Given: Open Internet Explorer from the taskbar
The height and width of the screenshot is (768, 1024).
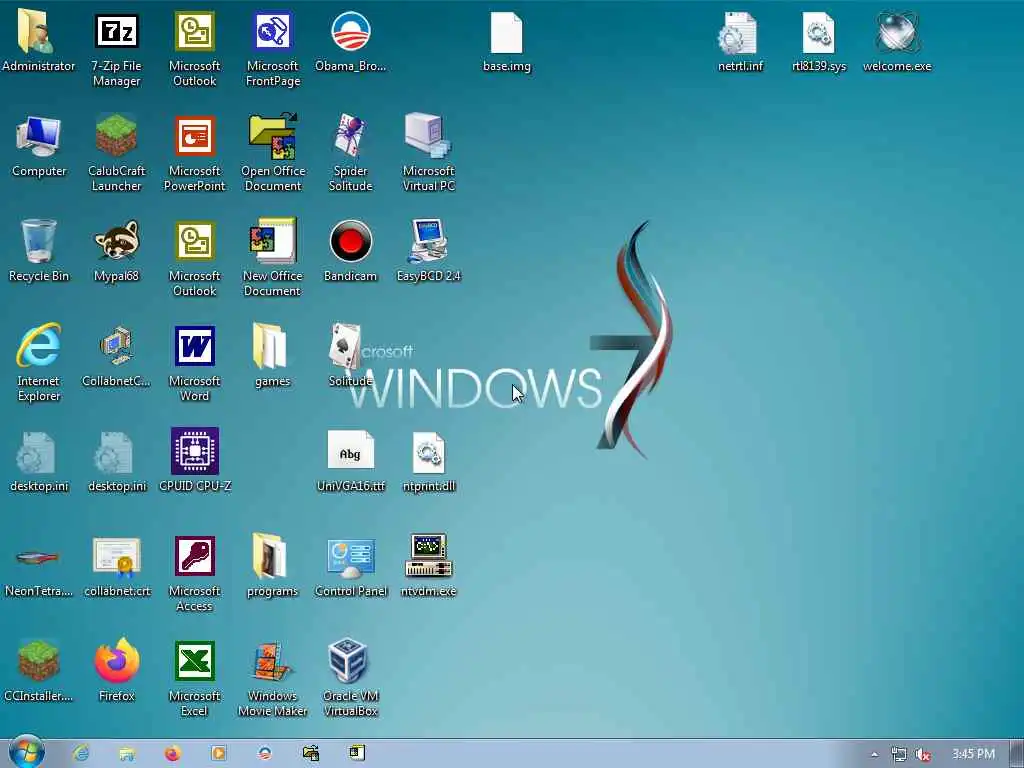Looking at the screenshot, I should click(81, 754).
